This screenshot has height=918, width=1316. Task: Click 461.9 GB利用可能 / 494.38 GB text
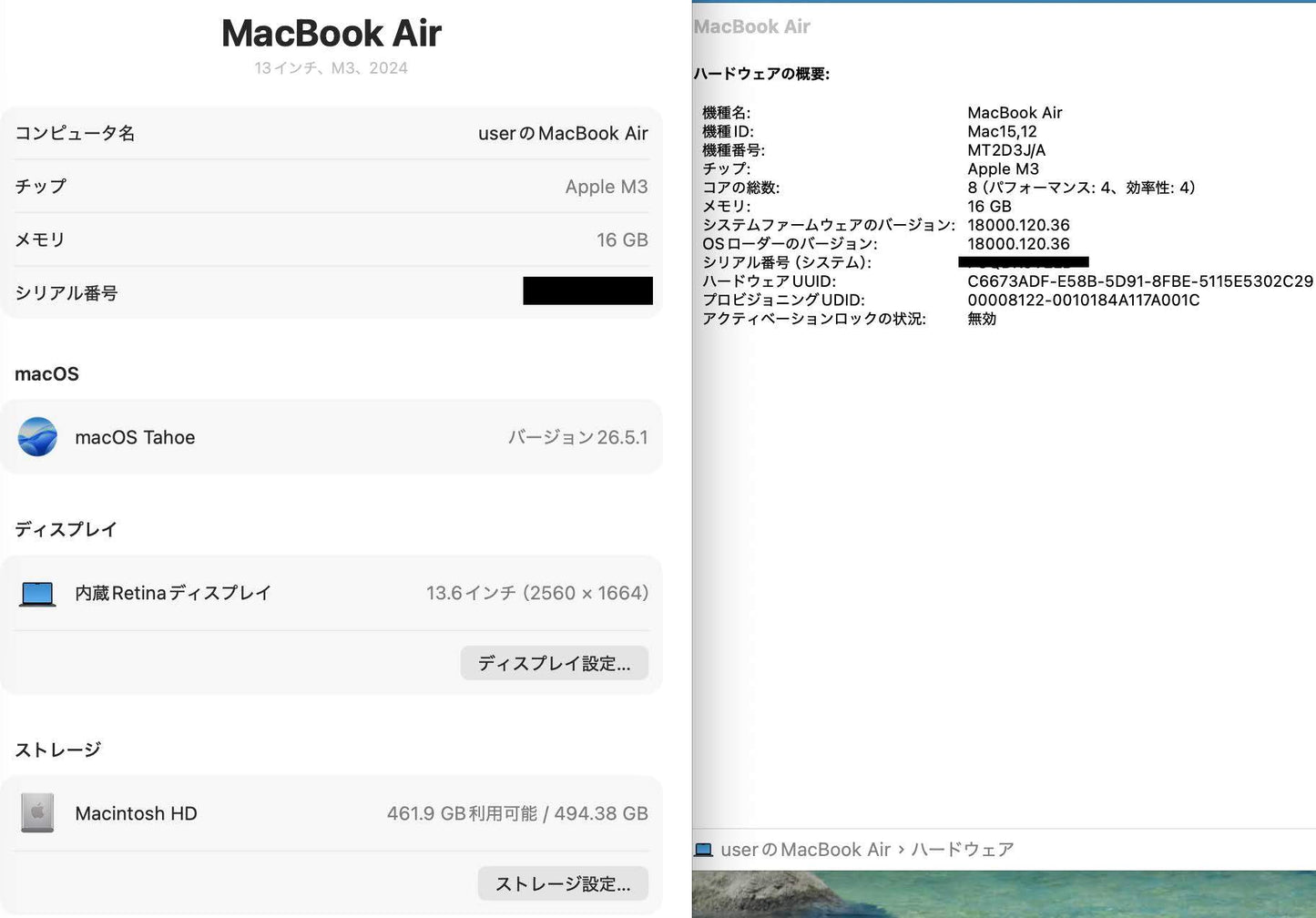click(517, 813)
